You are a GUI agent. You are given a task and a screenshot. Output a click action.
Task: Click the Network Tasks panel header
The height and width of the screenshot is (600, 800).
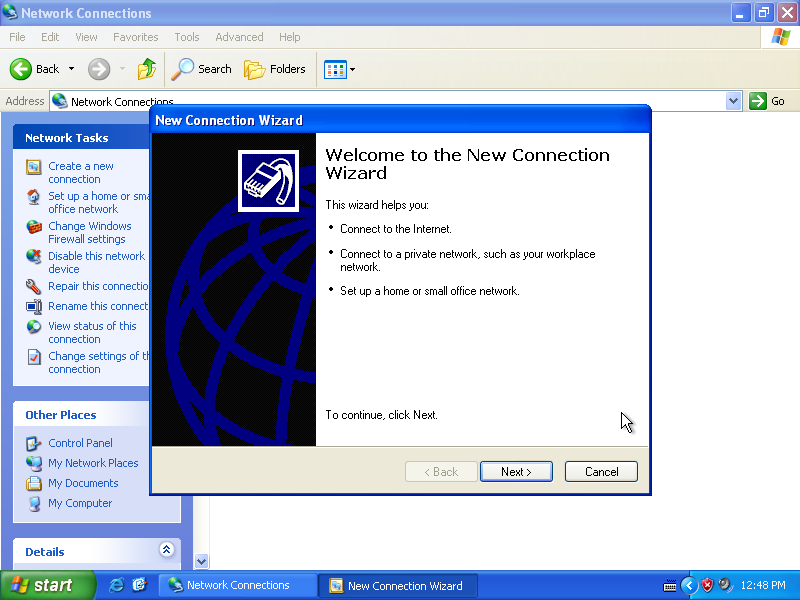click(82, 138)
